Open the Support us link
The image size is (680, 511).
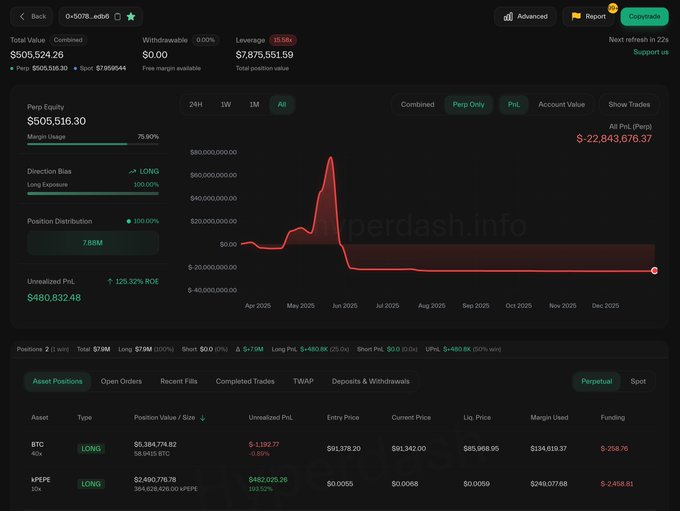(x=651, y=52)
